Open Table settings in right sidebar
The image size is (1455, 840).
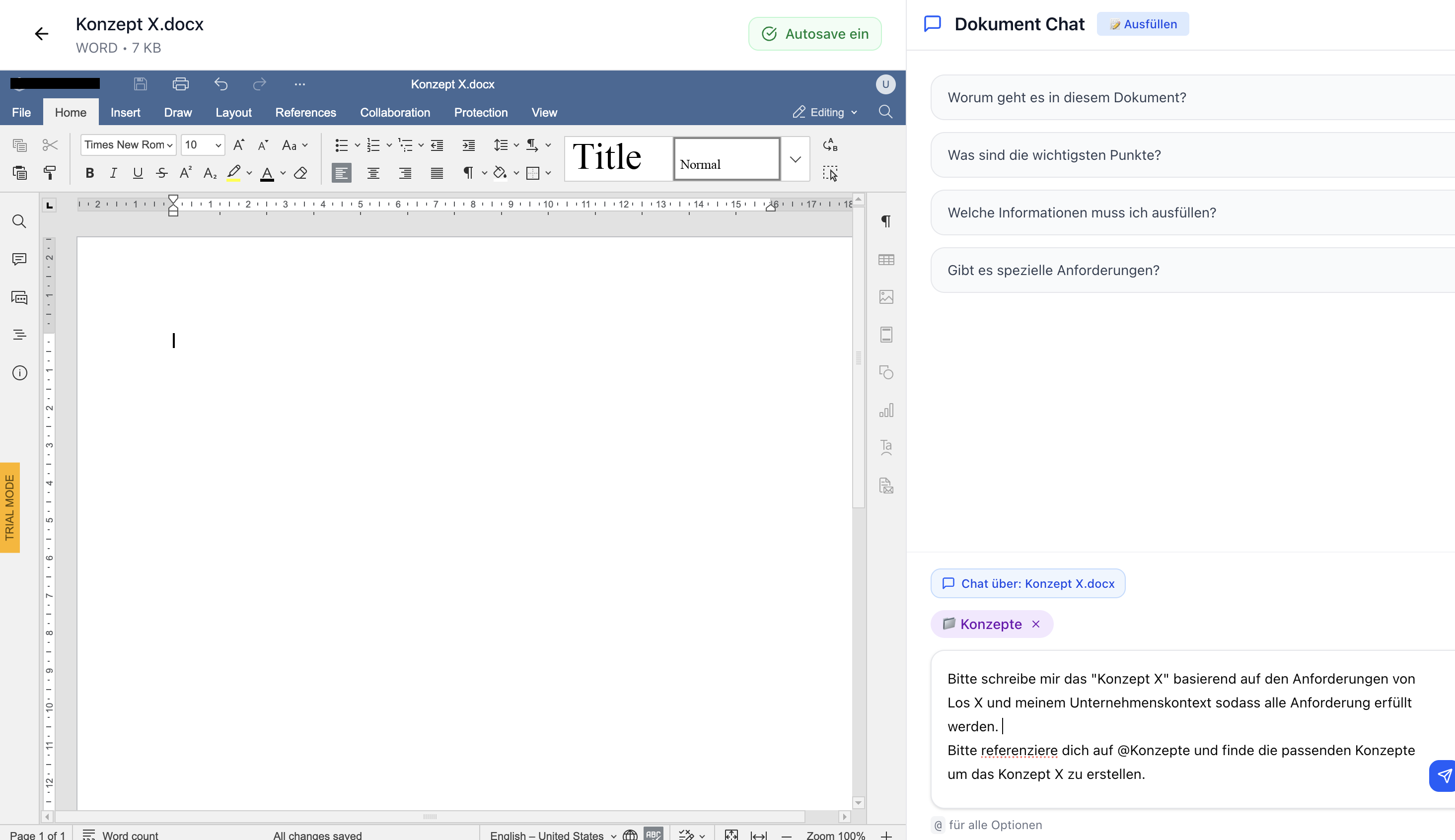point(886,260)
